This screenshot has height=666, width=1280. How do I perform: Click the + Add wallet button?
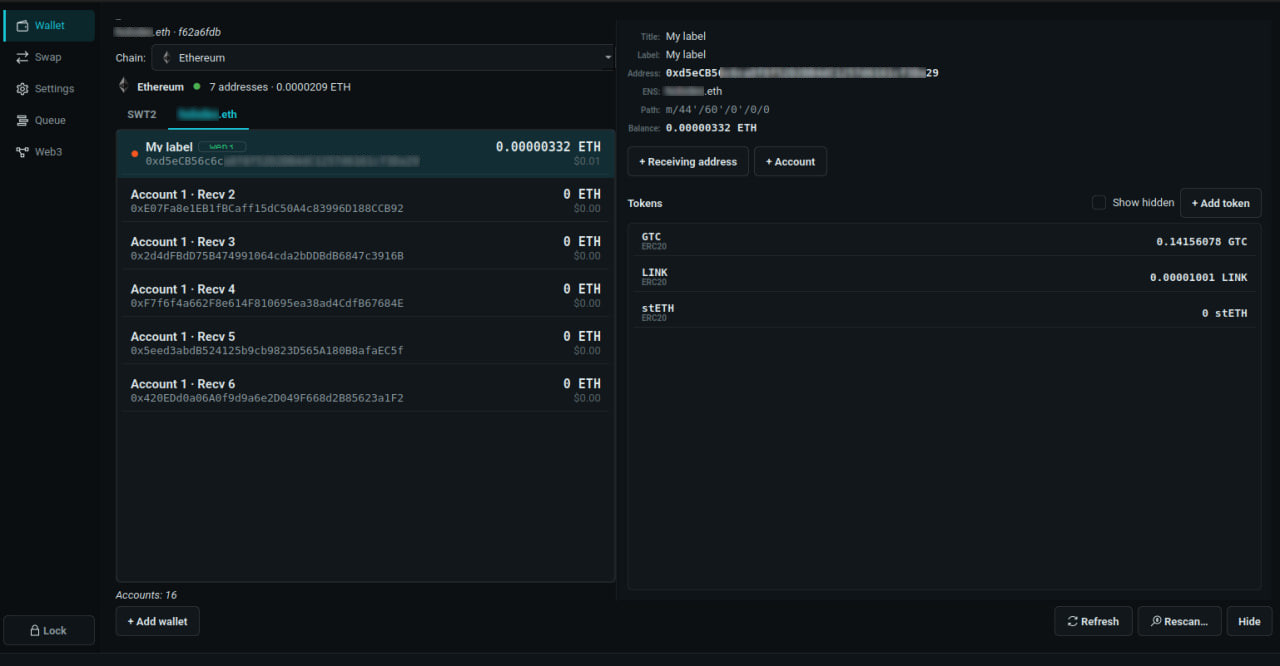[158, 621]
